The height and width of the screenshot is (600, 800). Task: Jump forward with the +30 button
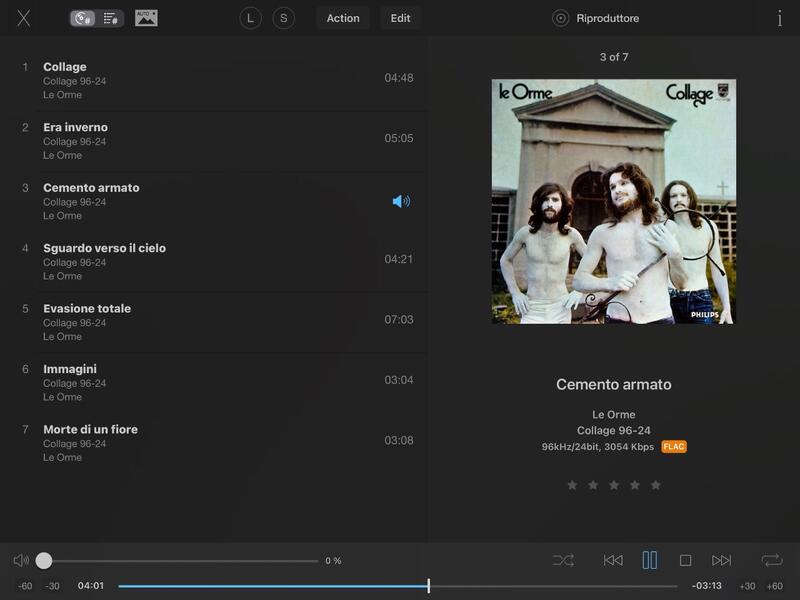pos(747,586)
